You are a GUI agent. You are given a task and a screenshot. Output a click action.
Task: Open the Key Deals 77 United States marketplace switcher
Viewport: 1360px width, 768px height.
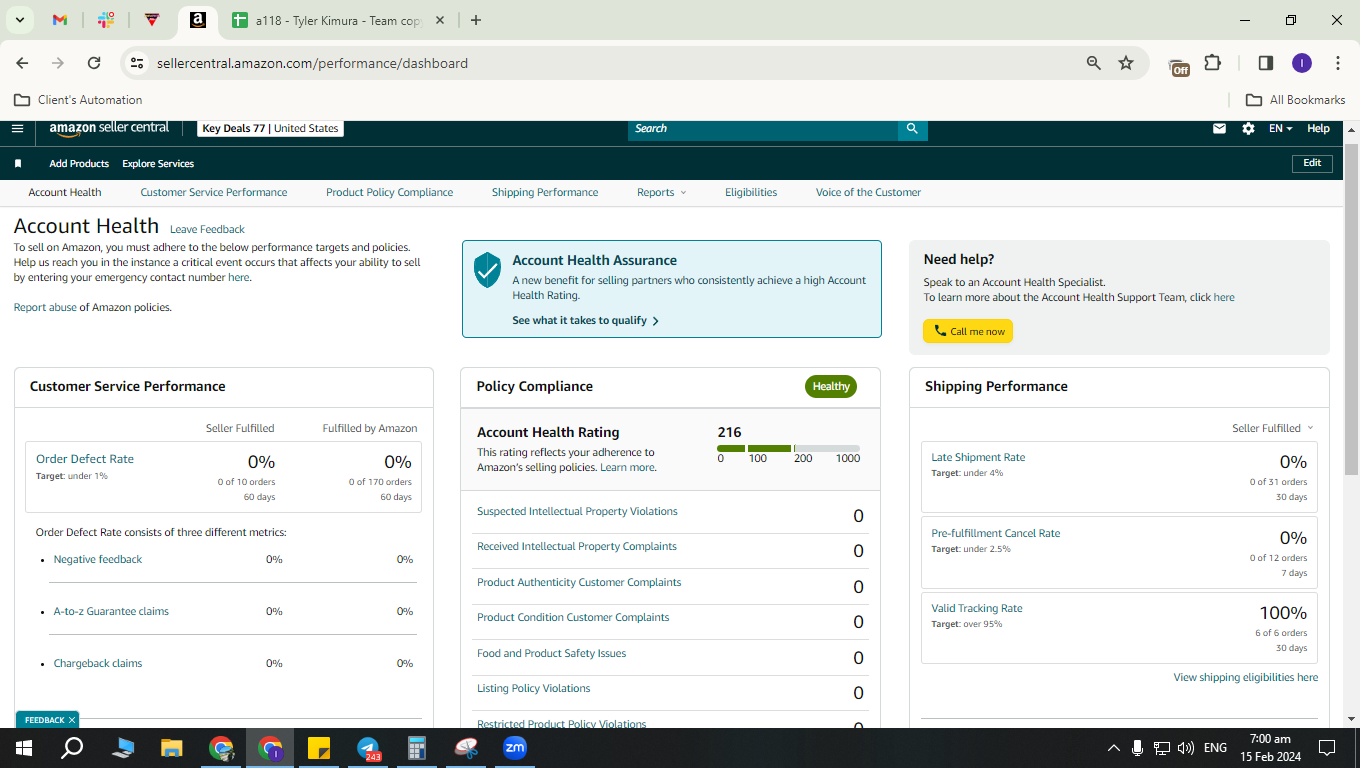pyautogui.click(x=270, y=128)
